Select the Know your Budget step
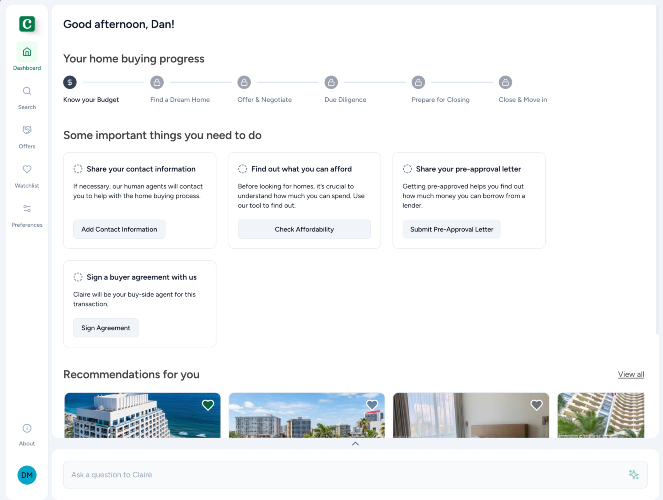This screenshot has height=500, width=663. click(70, 82)
